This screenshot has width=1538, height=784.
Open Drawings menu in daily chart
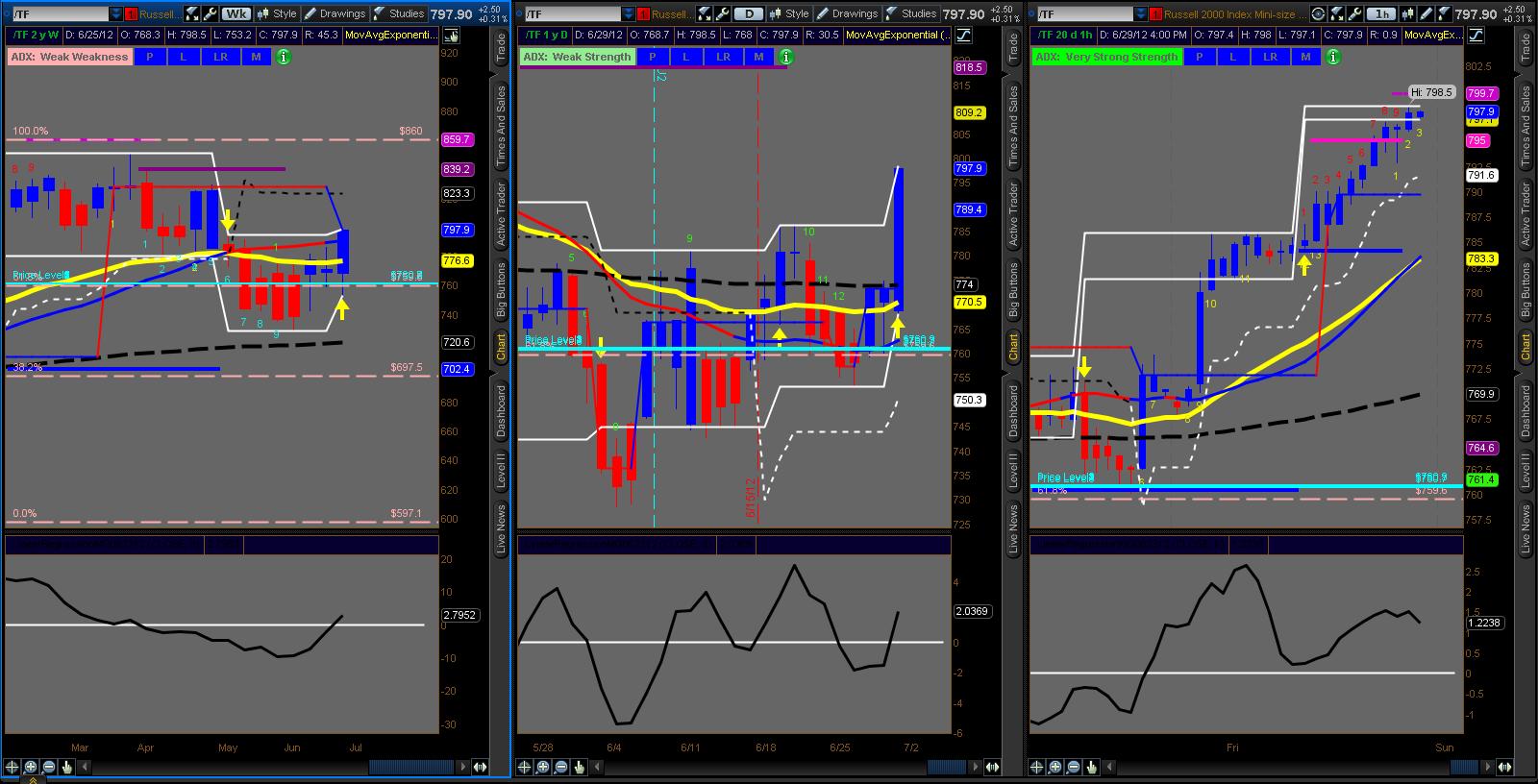[848, 13]
